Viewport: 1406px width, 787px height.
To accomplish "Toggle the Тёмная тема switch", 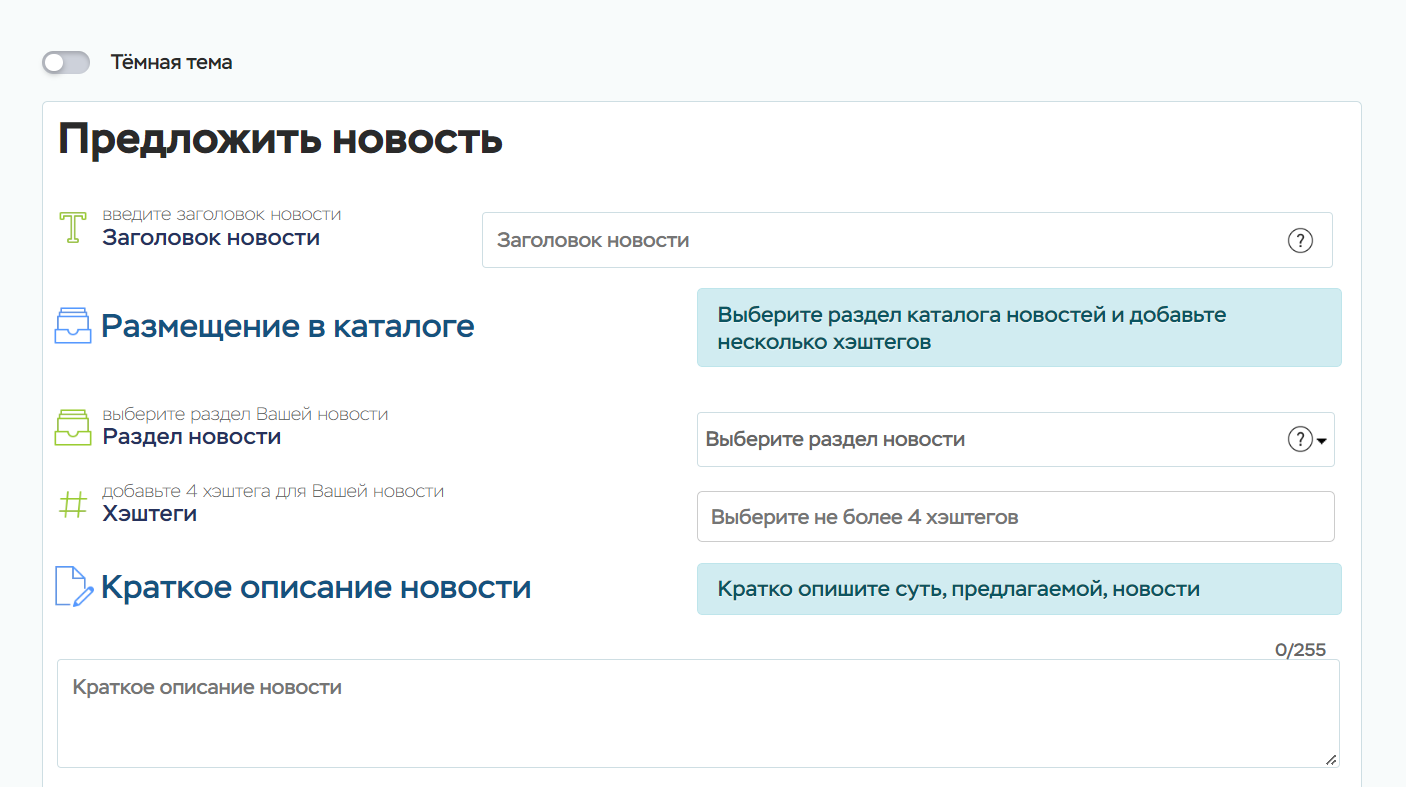I will click(66, 63).
